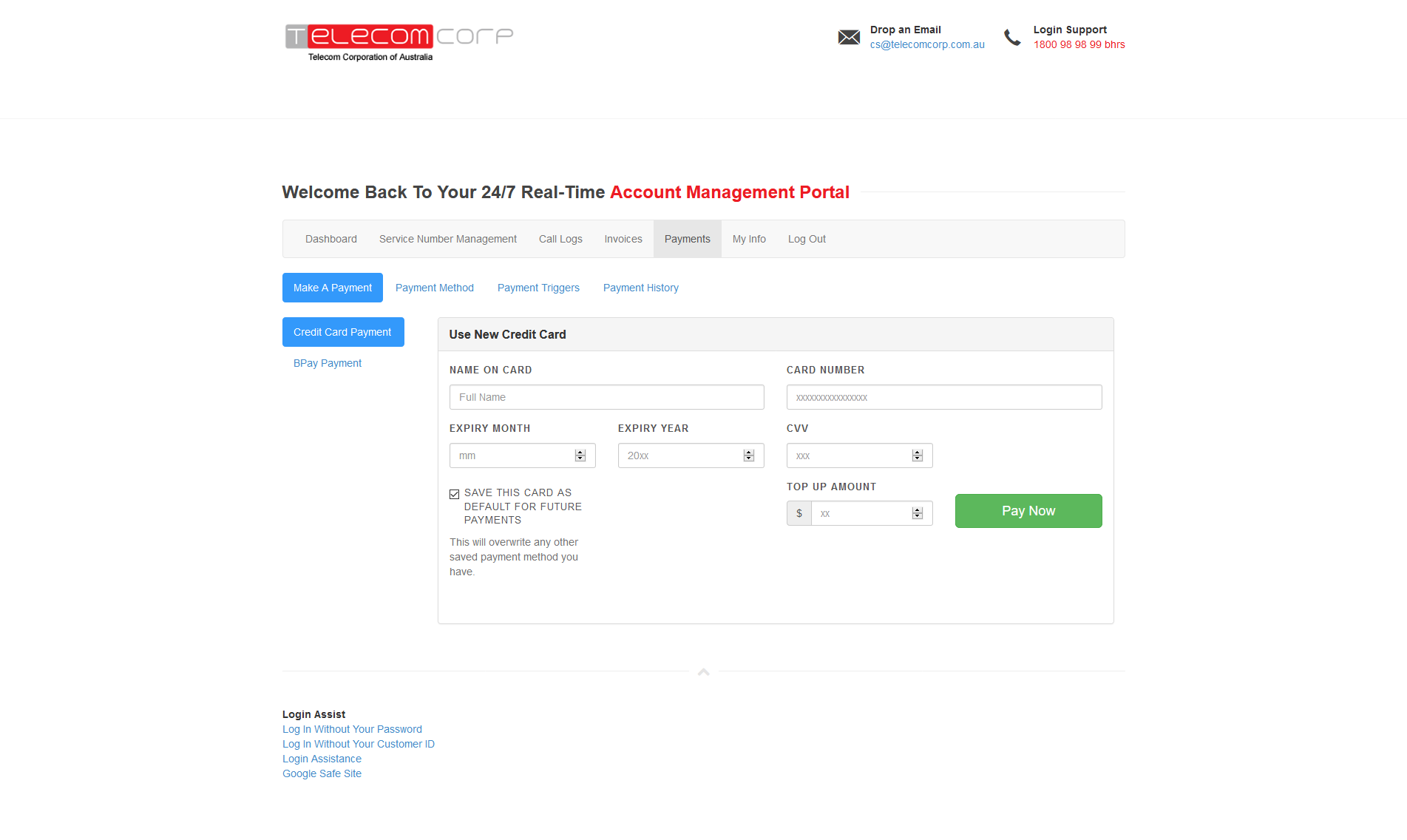
Task: Click the phone handset icon
Action: pos(1012,37)
